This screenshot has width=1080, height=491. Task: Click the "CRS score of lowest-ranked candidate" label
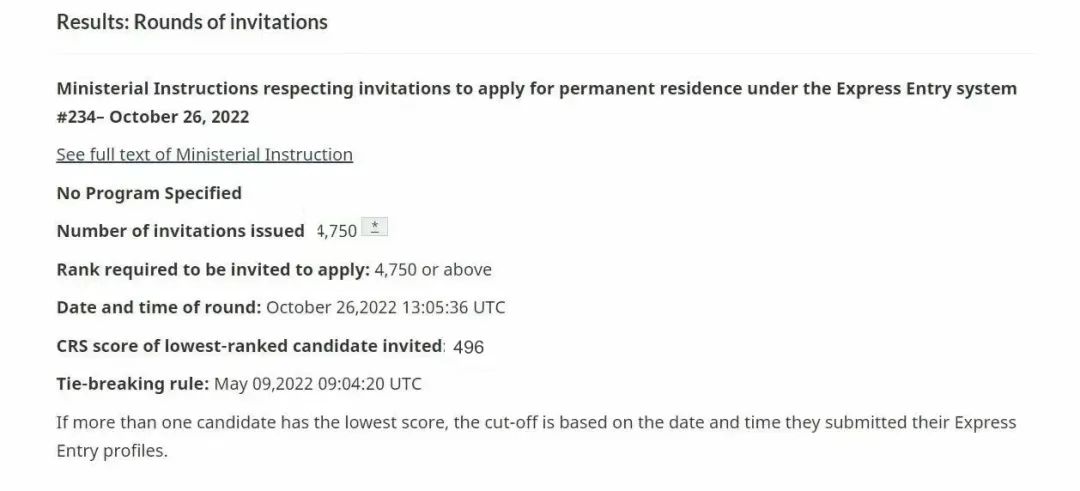[x=250, y=346]
